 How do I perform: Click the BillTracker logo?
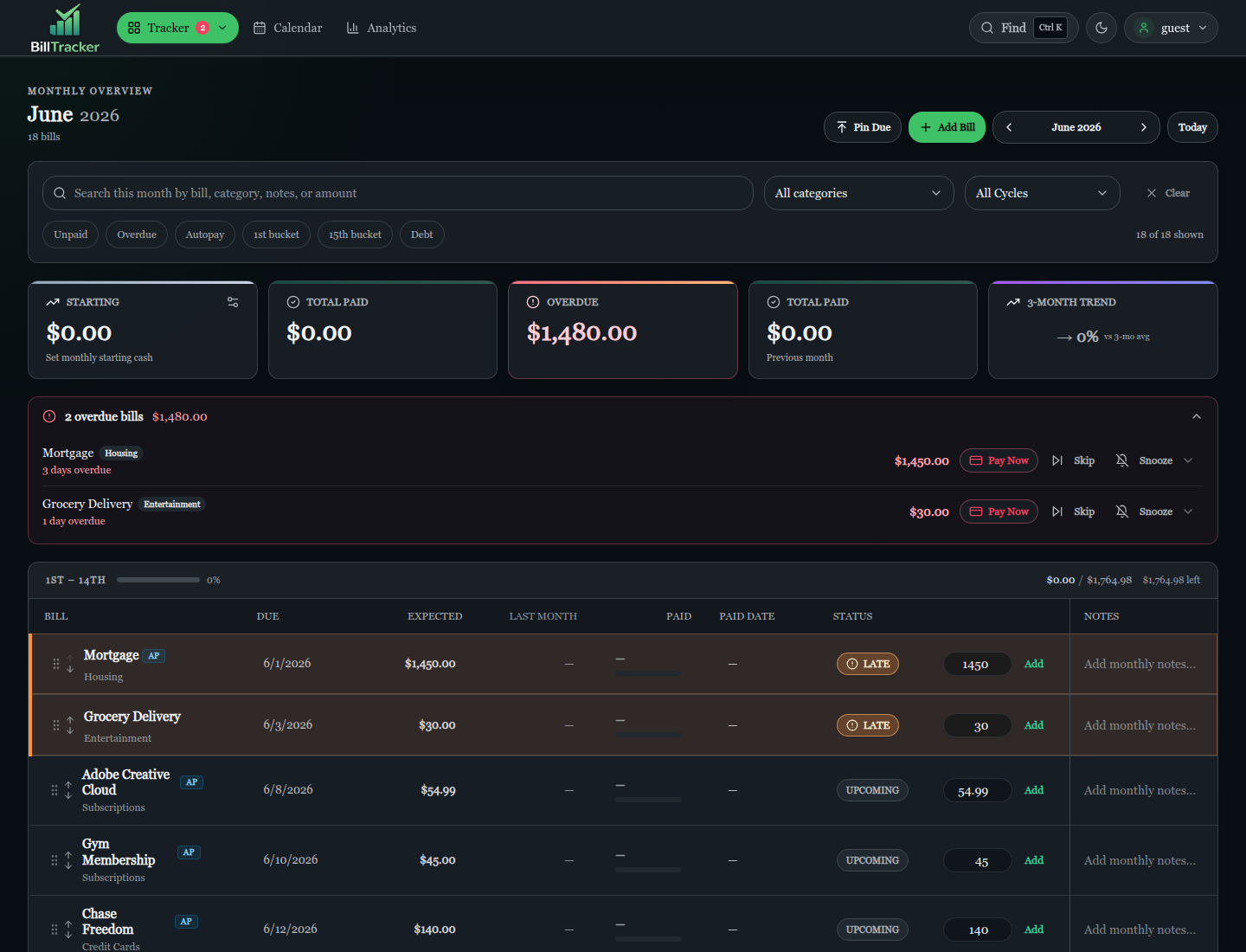point(65,28)
